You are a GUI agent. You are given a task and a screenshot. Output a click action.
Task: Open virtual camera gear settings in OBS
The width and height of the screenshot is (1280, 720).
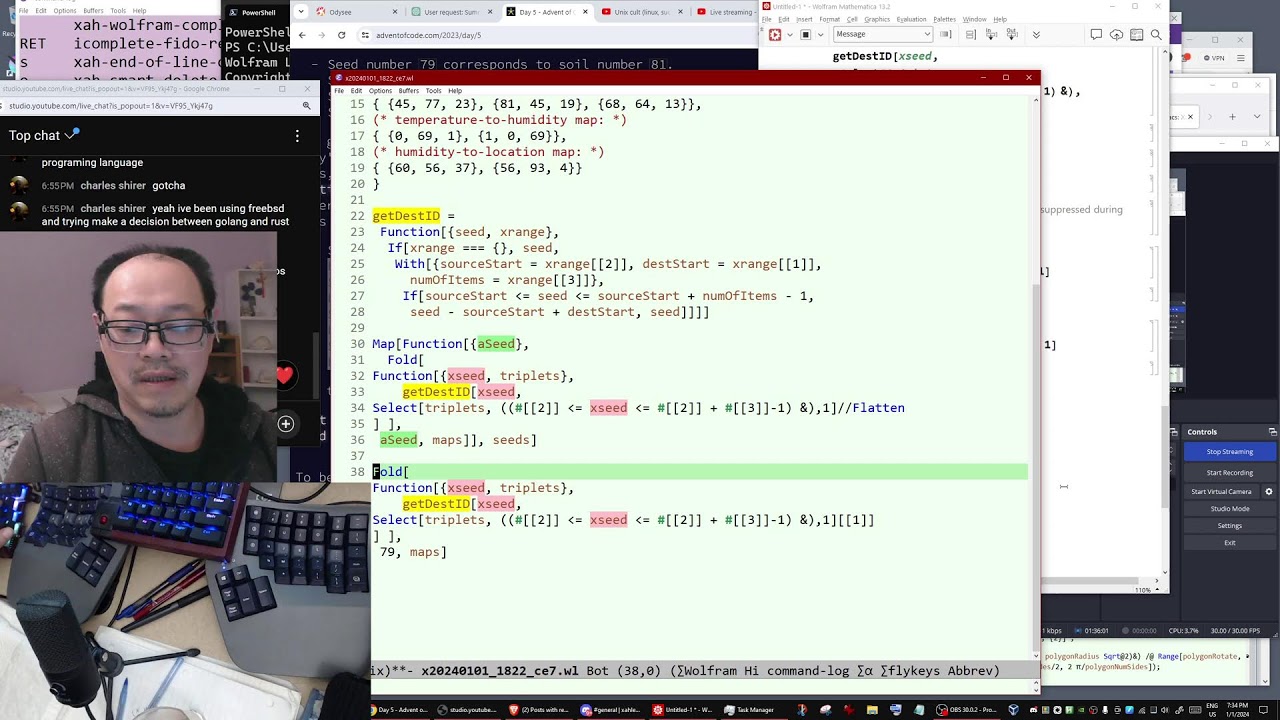(x=1269, y=491)
